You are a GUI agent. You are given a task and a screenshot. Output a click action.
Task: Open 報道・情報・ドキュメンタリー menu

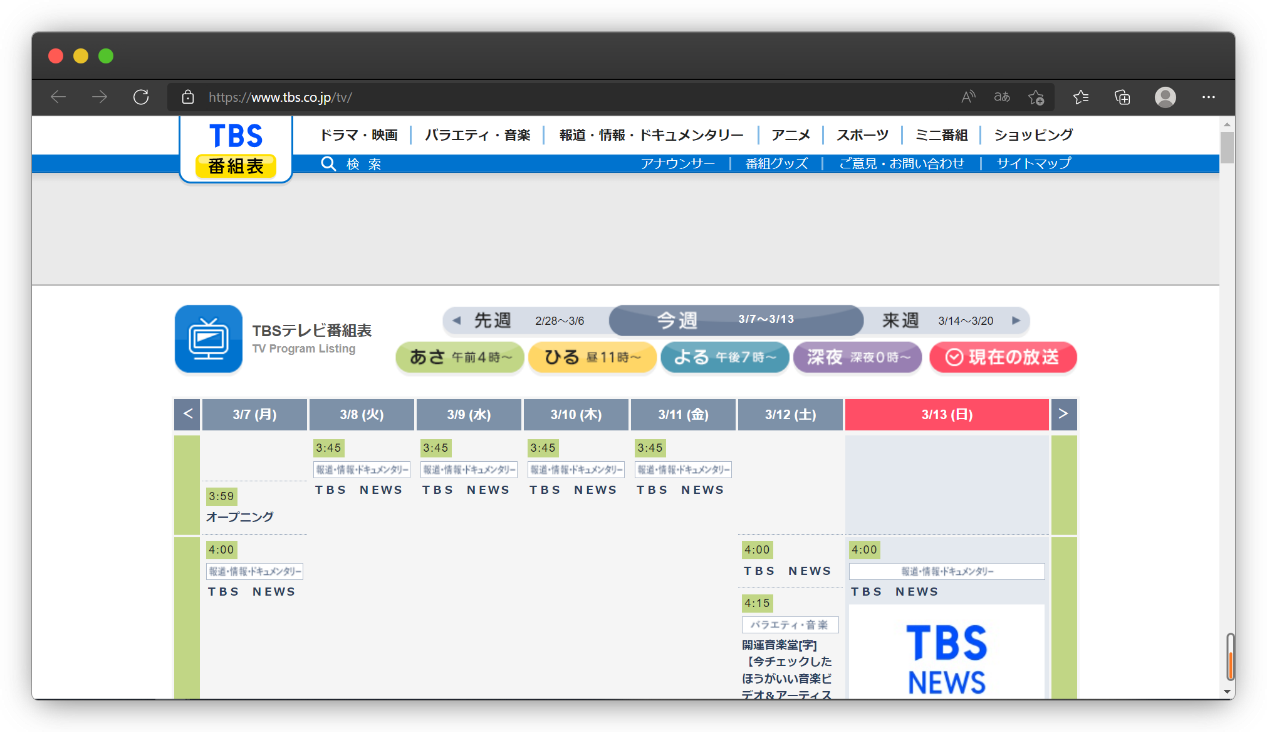pyautogui.click(x=651, y=135)
